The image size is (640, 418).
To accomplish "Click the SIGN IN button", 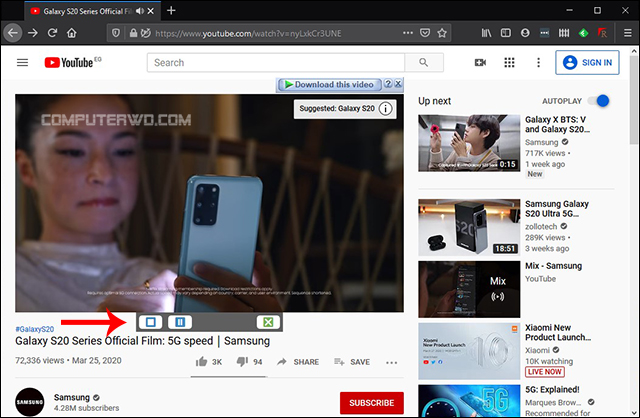I will pyautogui.click(x=587, y=62).
